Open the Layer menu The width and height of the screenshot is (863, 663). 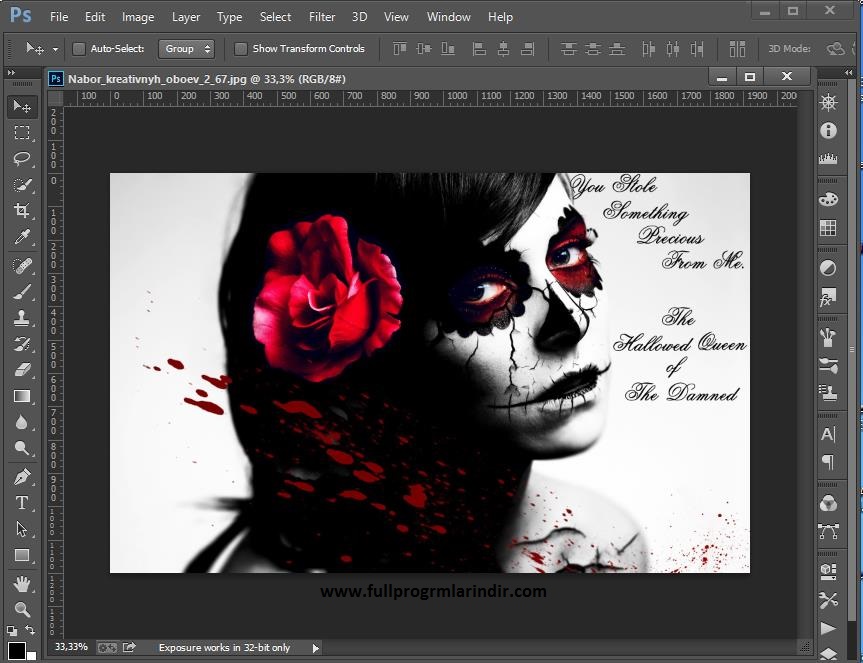[186, 17]
